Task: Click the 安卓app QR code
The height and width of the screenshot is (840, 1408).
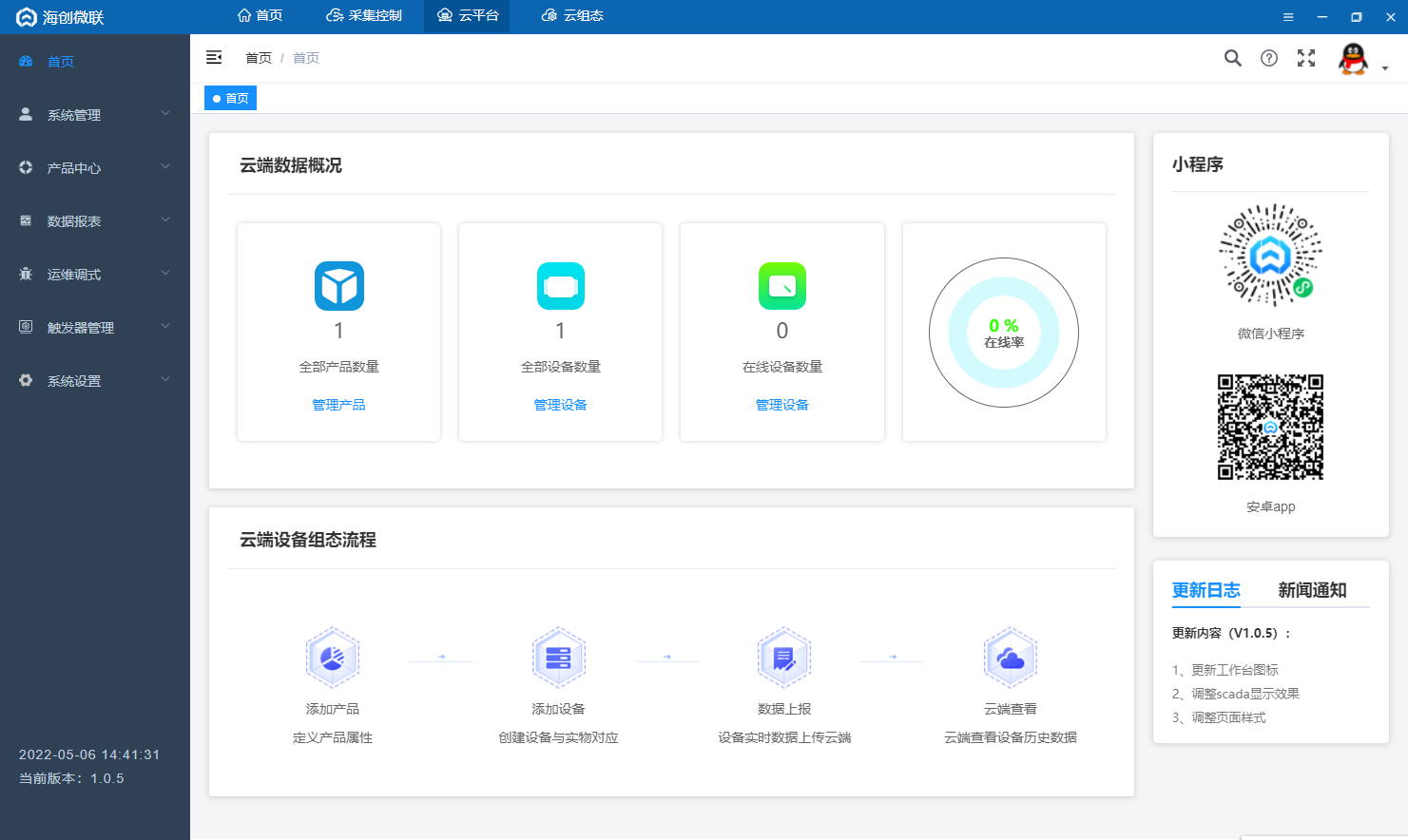Action: (x=1271, y=427)
